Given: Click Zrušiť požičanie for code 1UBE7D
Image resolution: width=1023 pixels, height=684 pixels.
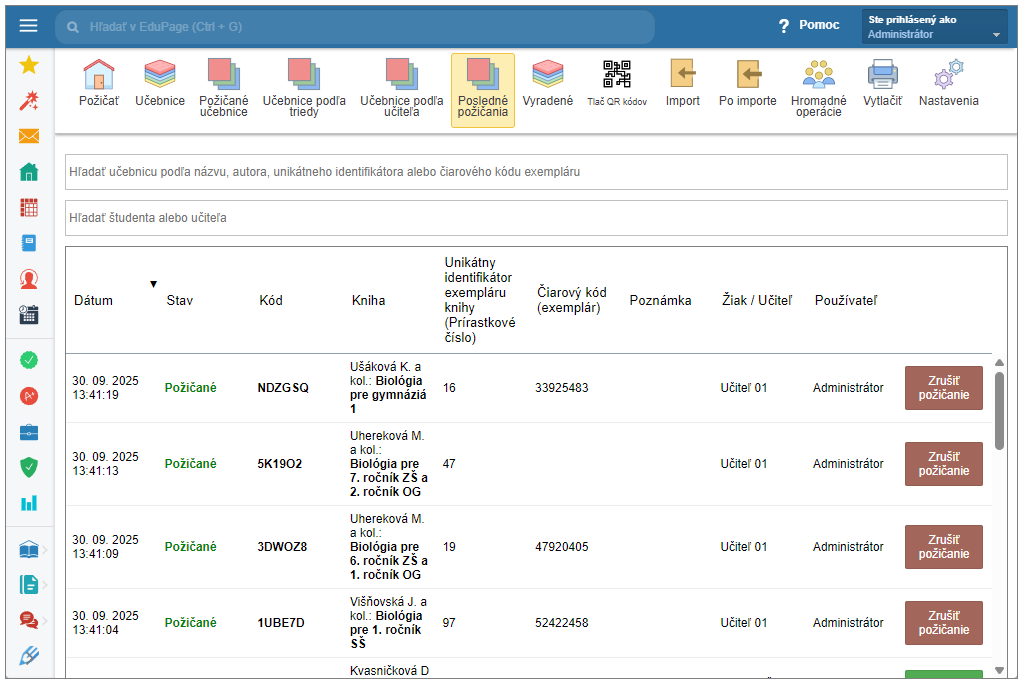Looking at the screenshot, I should coord(943,623).
